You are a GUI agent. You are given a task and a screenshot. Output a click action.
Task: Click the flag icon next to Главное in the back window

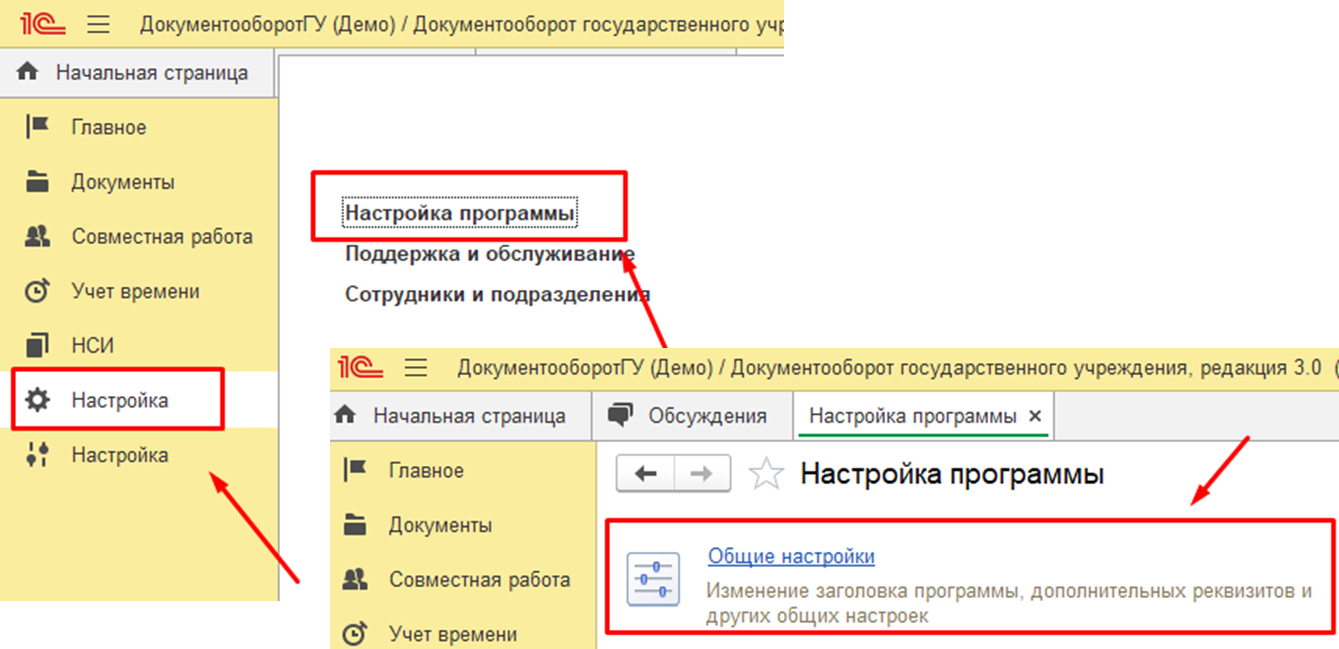coord(37,127)
